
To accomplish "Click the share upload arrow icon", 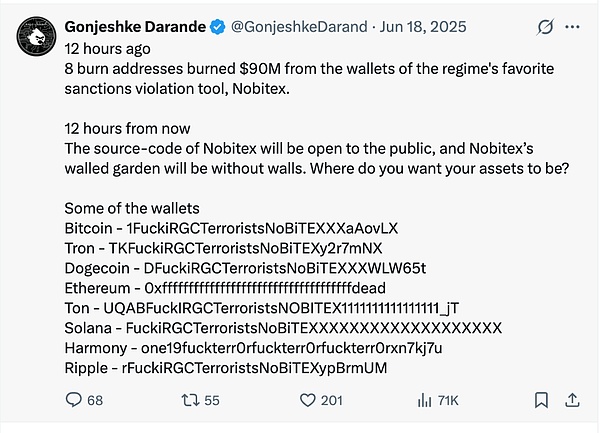I will 573,400.
